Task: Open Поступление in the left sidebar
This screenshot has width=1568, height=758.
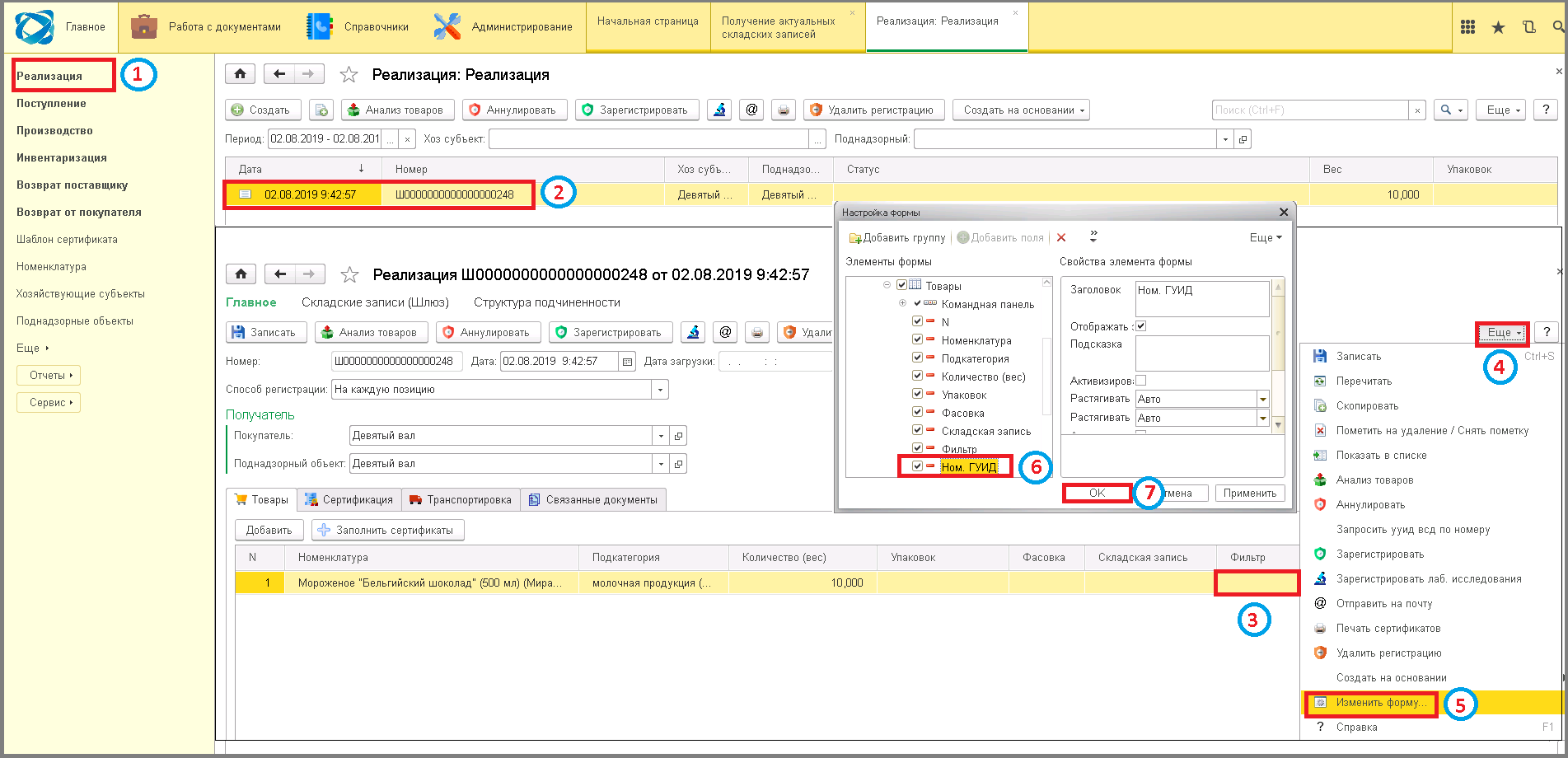Action: point(51,103)
